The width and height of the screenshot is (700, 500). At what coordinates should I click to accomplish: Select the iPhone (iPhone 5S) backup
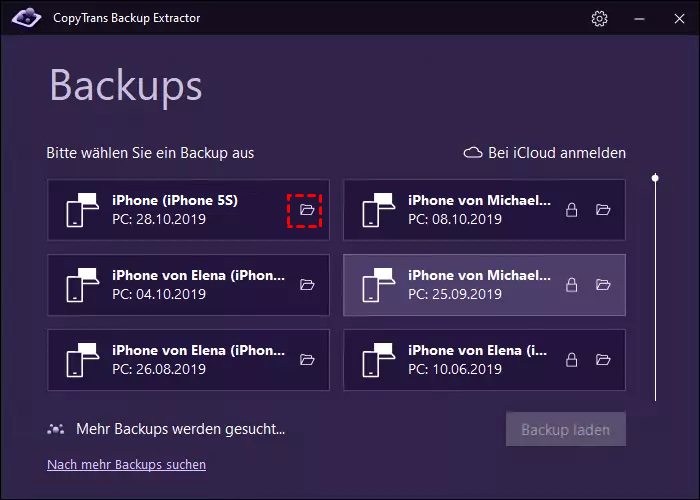[175, 210]
